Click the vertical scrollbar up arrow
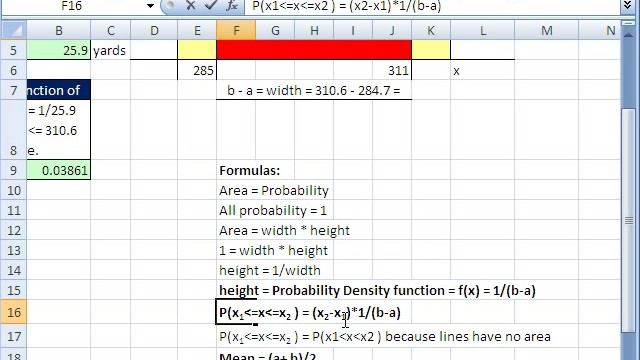This screenshot has width=640, height=360. (629, 34)
